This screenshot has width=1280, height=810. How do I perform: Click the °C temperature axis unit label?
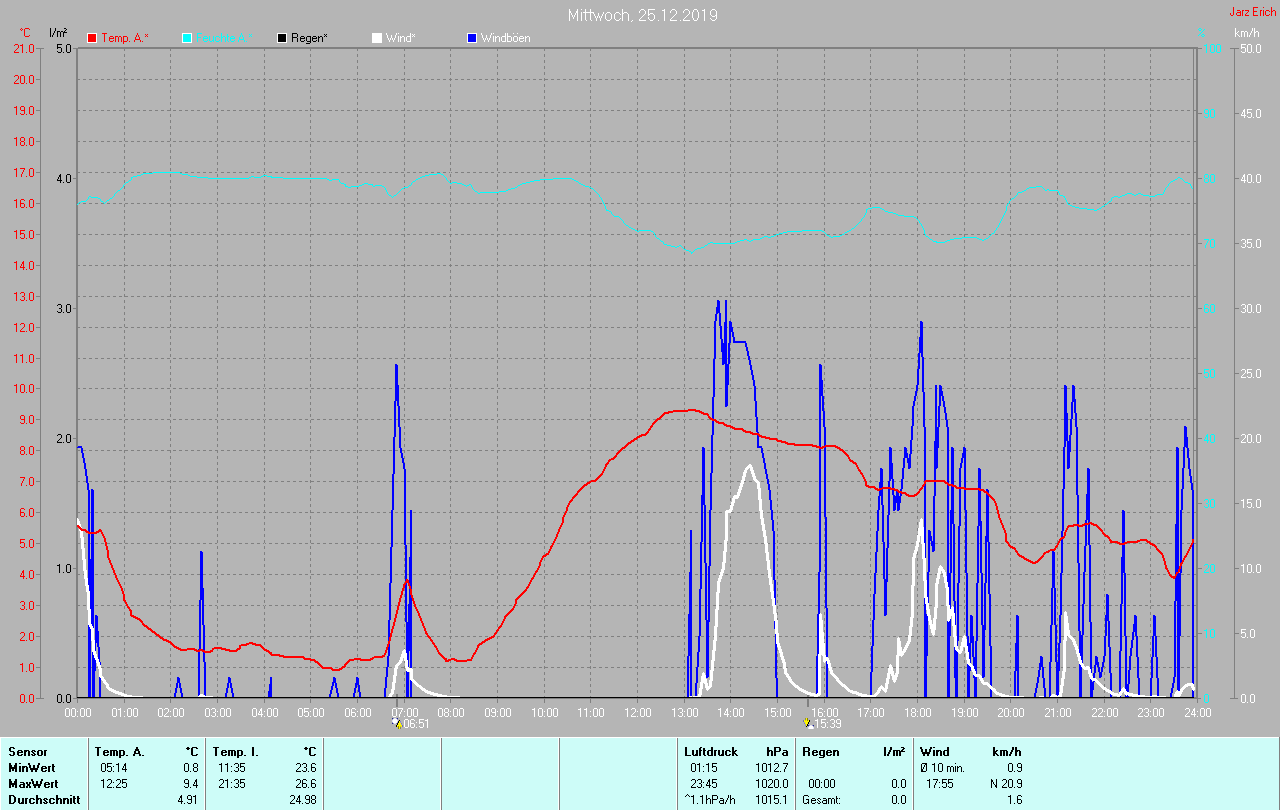(25, 33)
